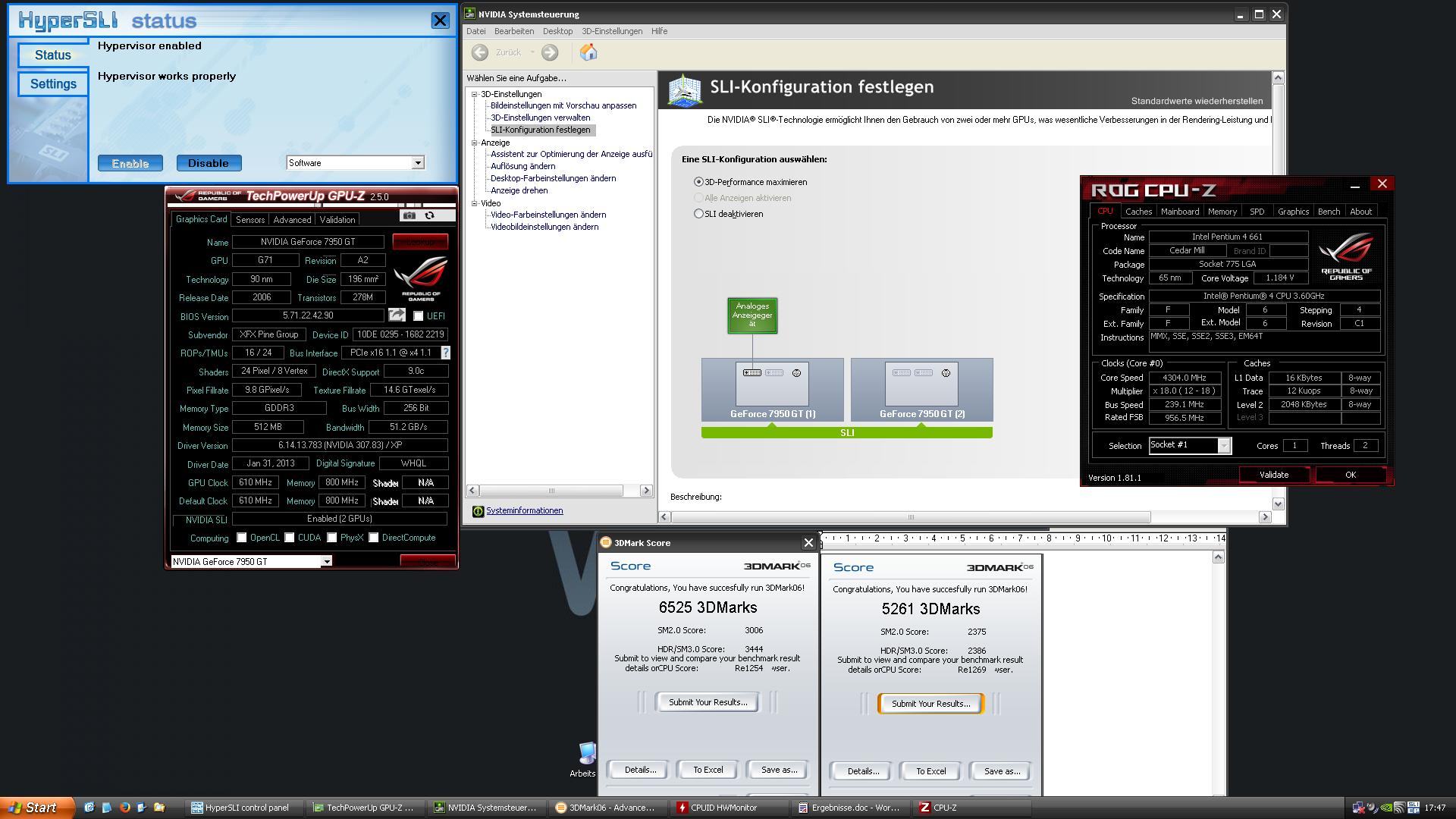Click Firefox quick launch icon
Image resolution: width=1456 pixels, height=819 pixels.
[124, 808]
